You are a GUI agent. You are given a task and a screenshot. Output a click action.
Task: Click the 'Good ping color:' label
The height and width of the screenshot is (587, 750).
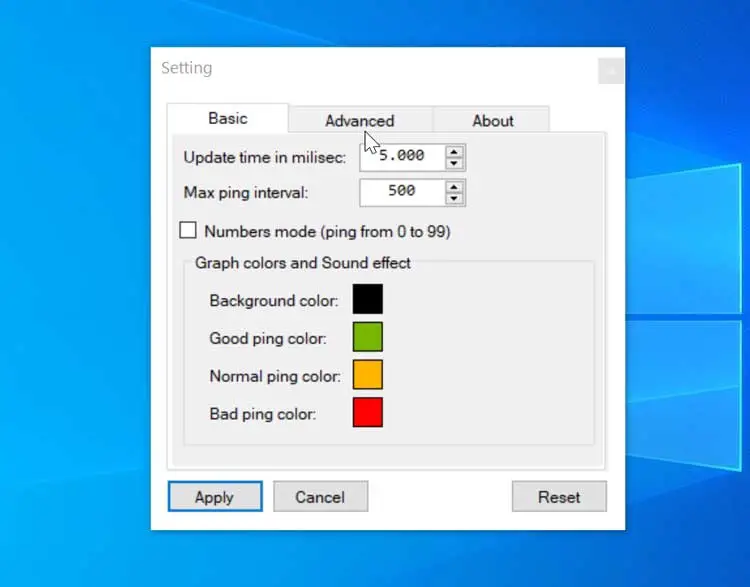(x=268, y=339)
